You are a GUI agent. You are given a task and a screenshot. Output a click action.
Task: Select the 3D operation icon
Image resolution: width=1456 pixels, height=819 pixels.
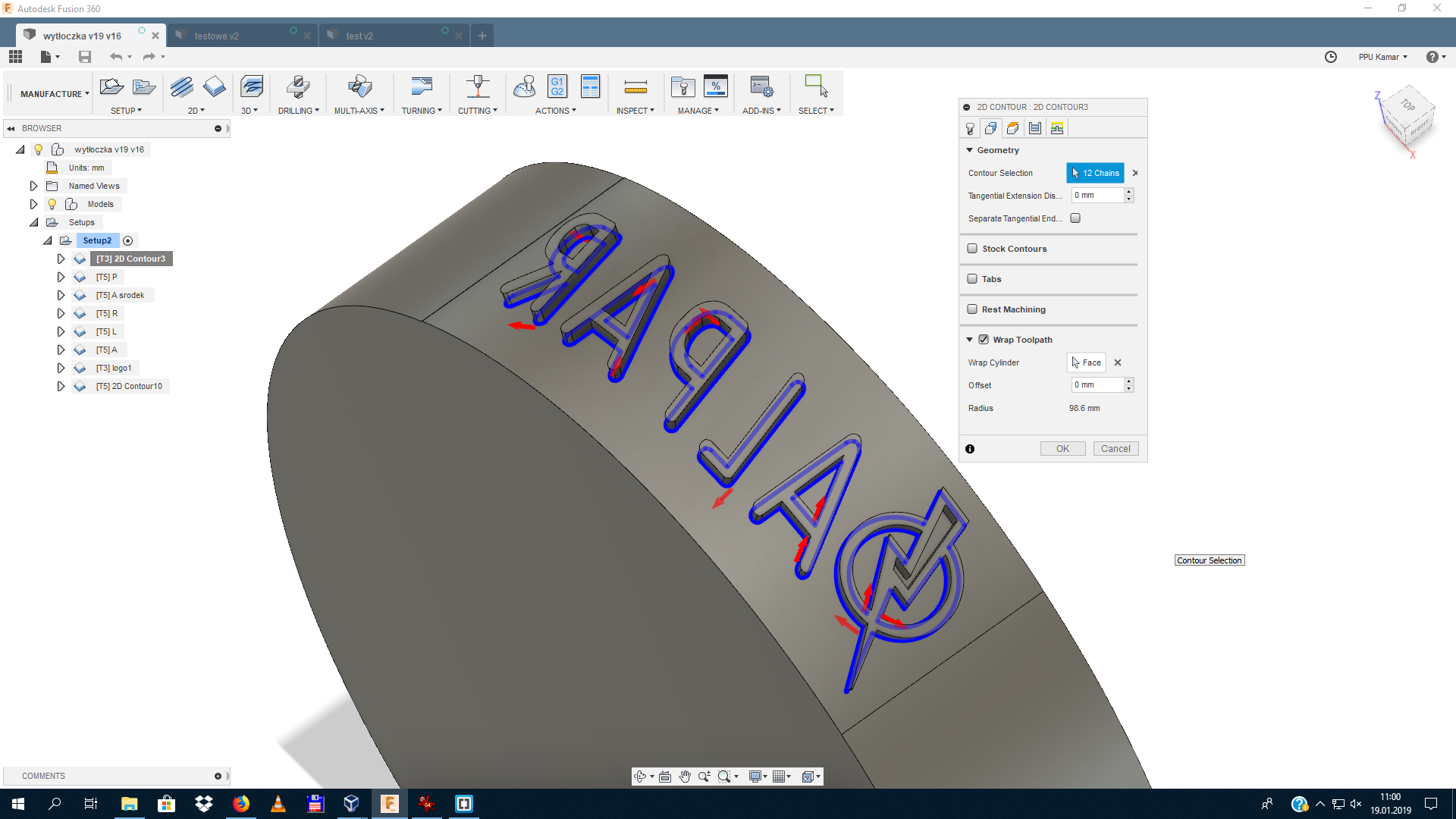251,87
